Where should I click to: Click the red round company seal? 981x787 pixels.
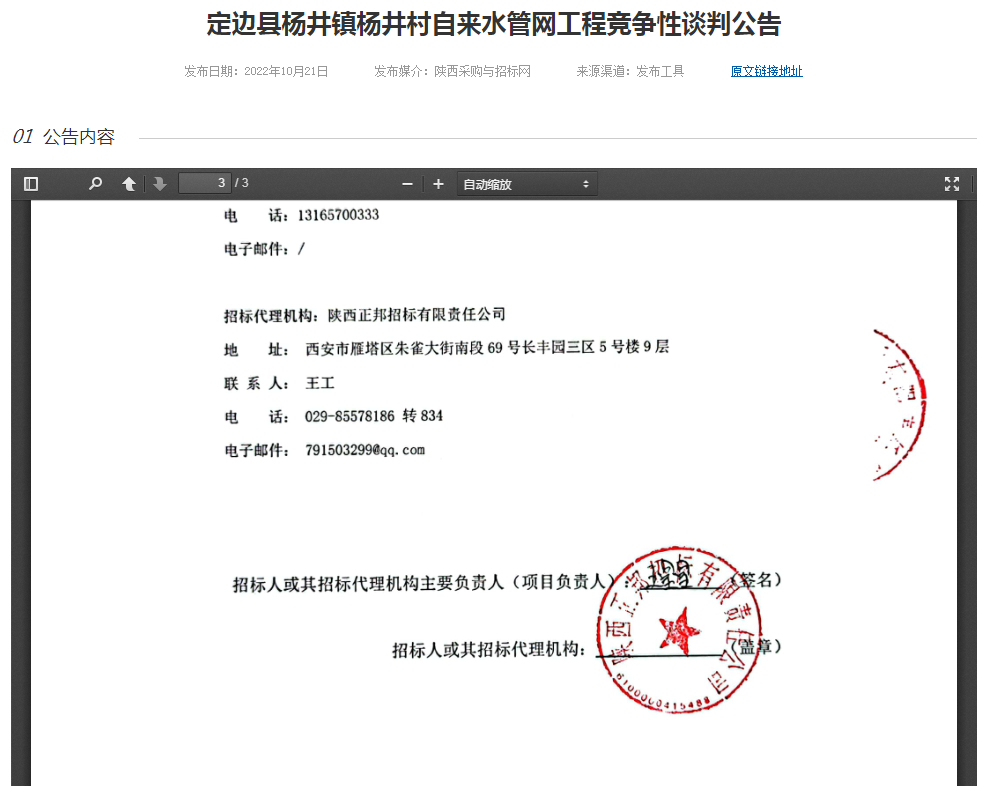(x=679, y=629)
